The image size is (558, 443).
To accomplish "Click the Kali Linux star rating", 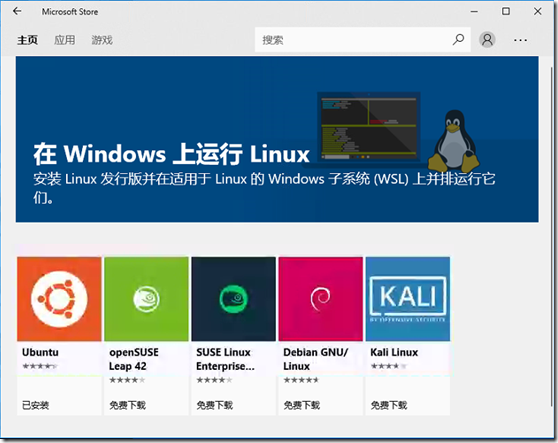I will click(x=388, y=366).
